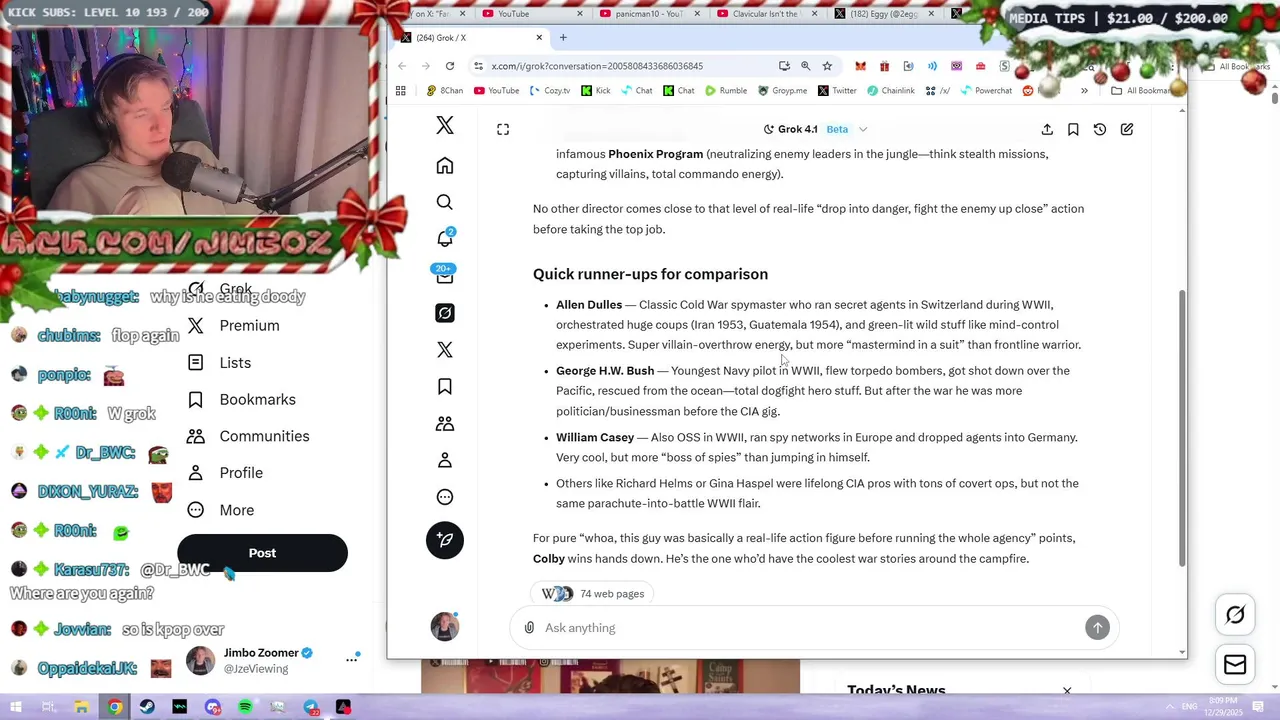Send the Grok message arrow button
Screen dimensions: 1280x720
point(1097,627)
